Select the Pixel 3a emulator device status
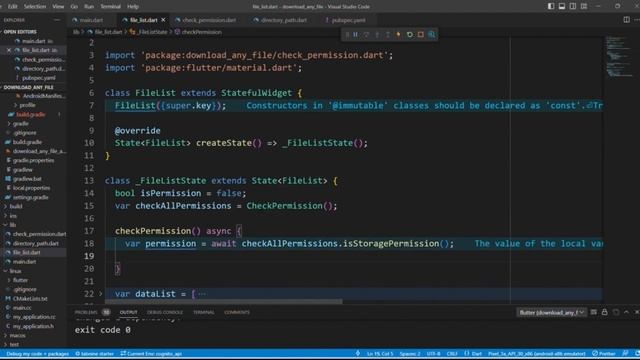The image size is (640, 360). pos(537,353)
